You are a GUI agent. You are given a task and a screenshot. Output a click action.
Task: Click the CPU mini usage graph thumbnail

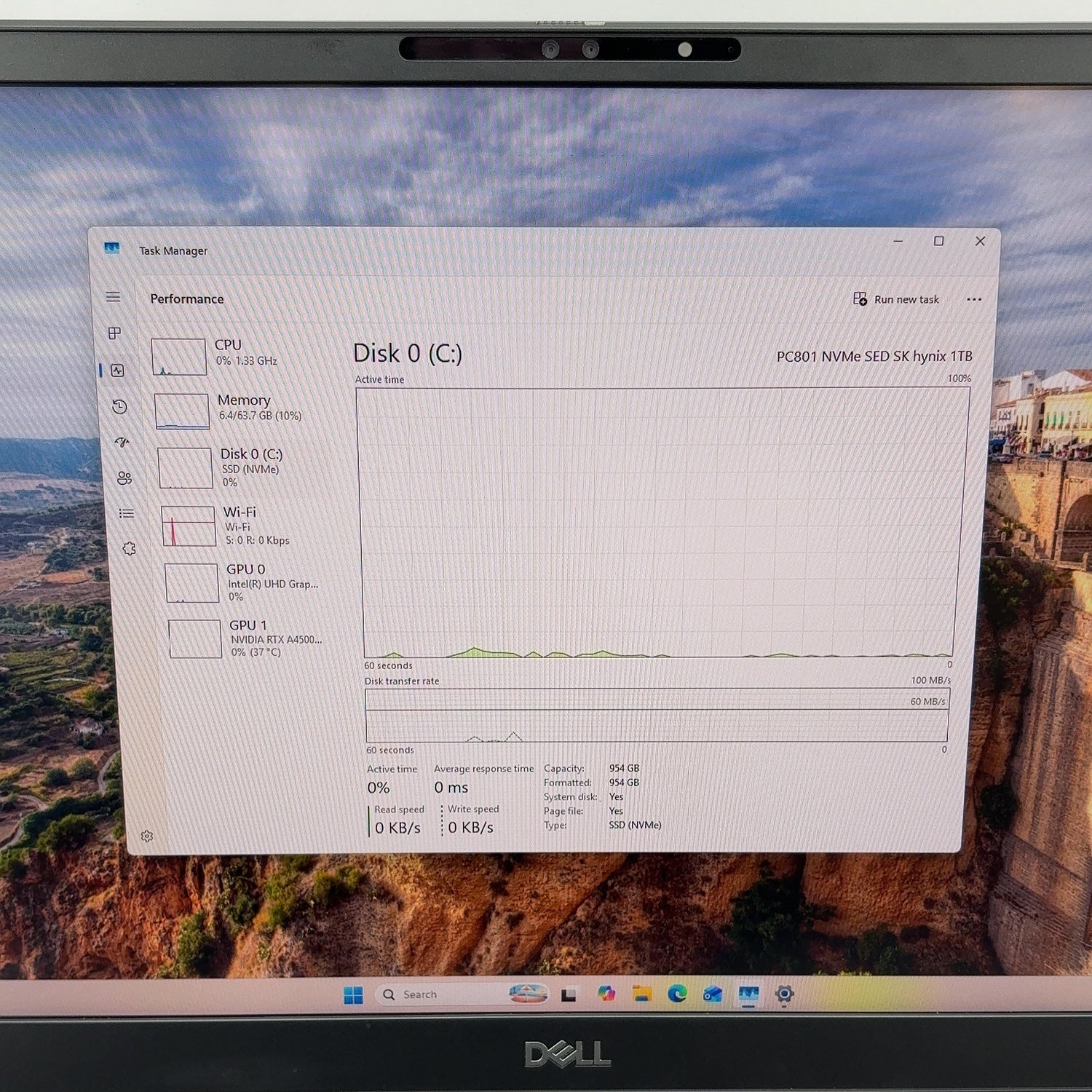(x=179, y=357)
